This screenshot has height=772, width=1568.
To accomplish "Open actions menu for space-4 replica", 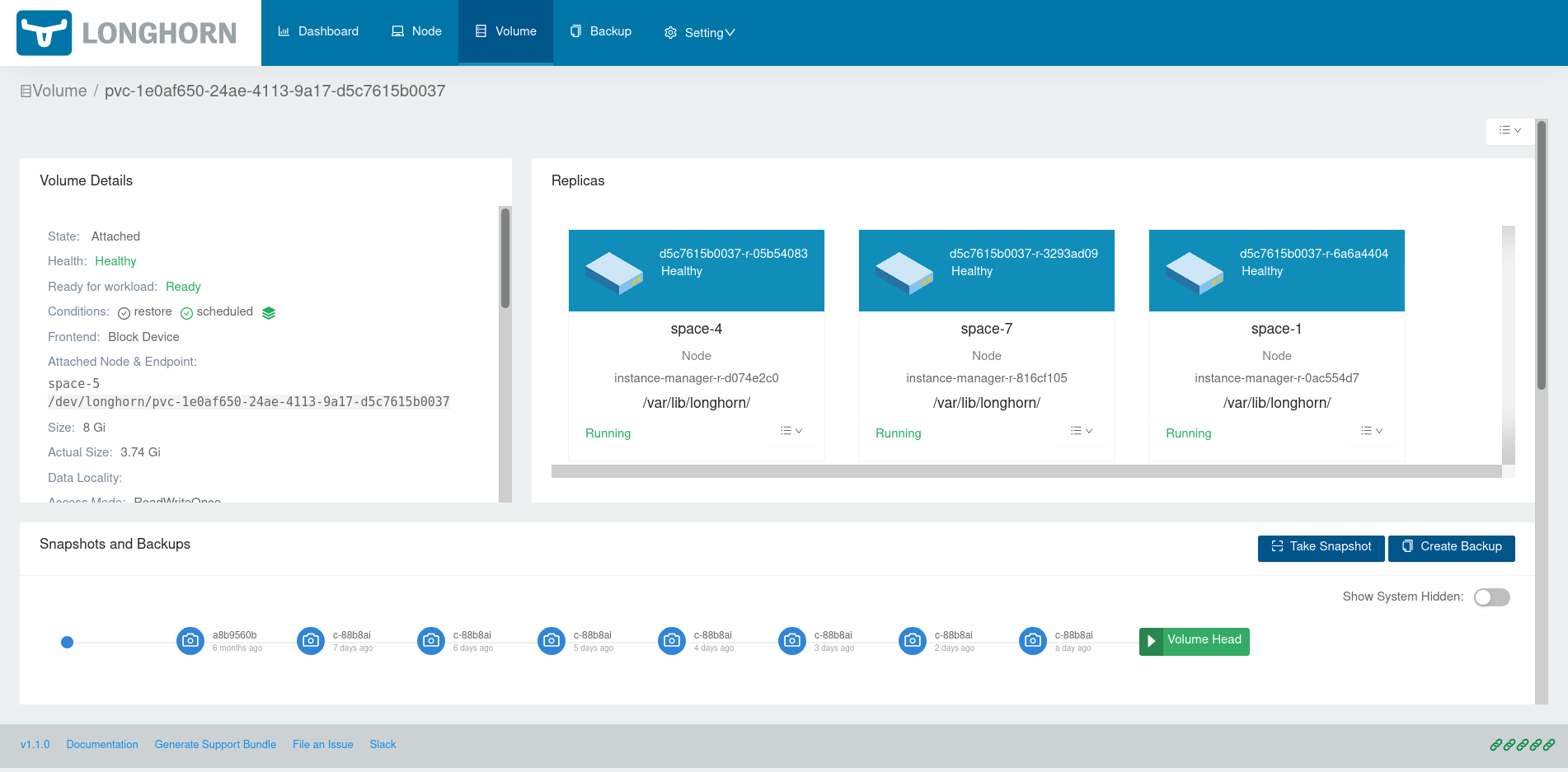I will [x=791, y=431].
